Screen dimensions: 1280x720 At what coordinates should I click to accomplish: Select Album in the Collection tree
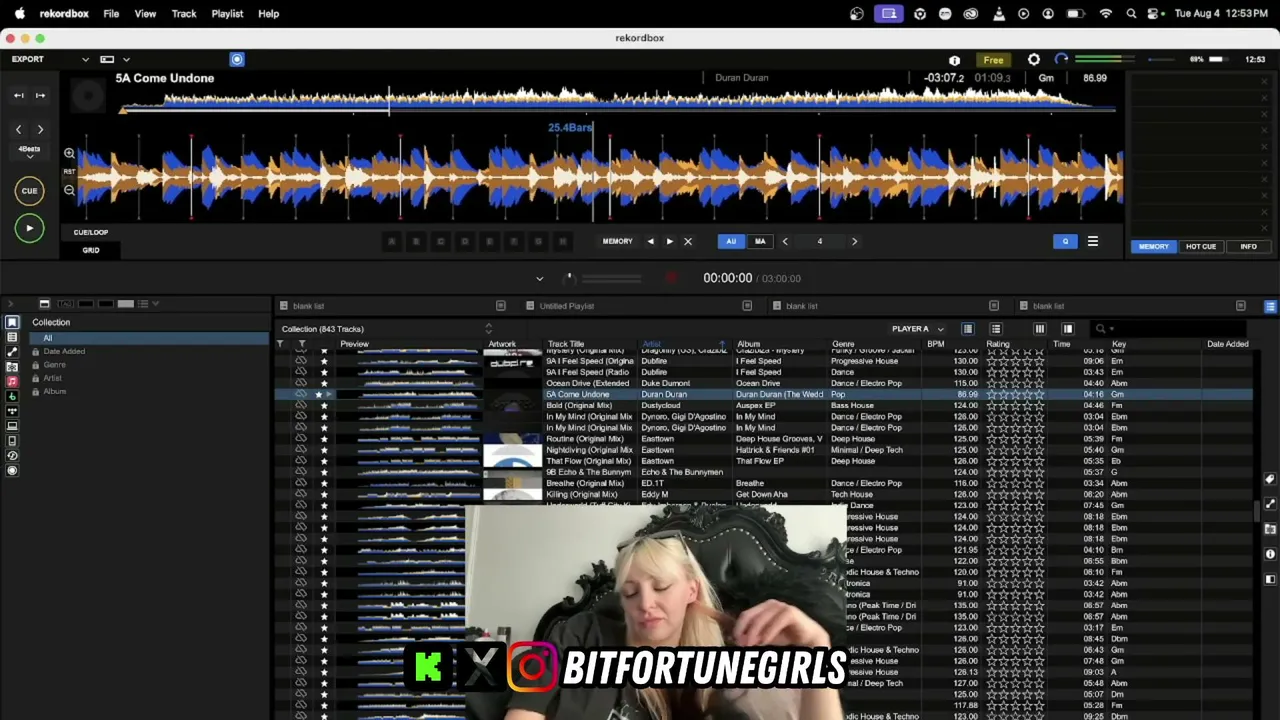pos(54,391)
